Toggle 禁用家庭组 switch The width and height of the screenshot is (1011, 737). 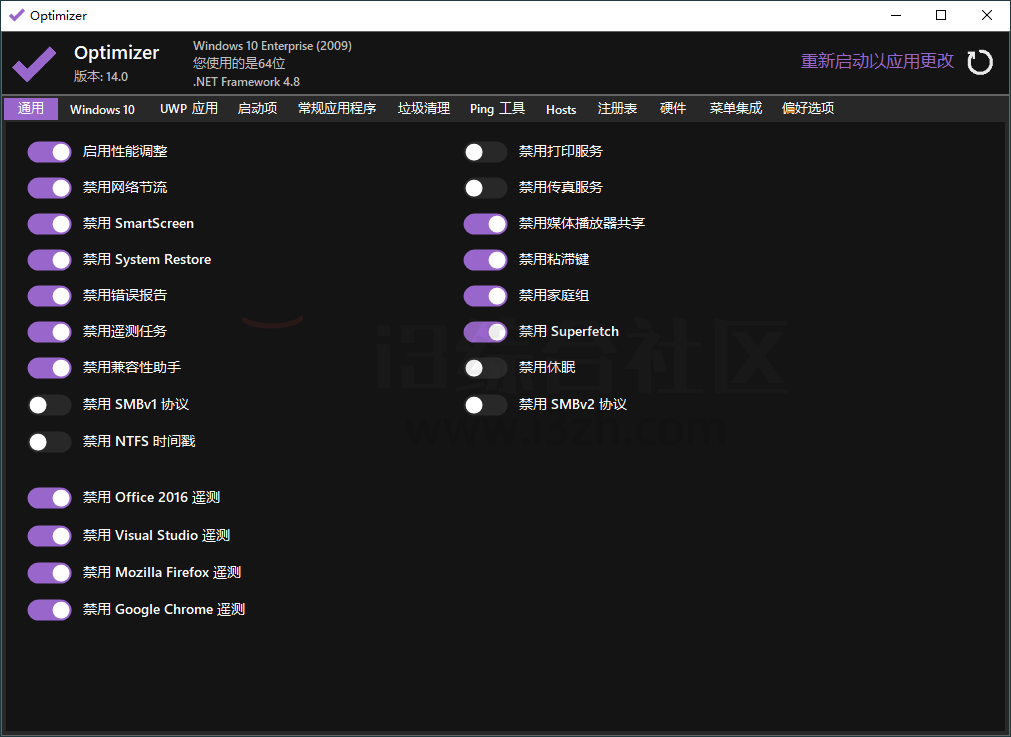click(x=486, y=296)
